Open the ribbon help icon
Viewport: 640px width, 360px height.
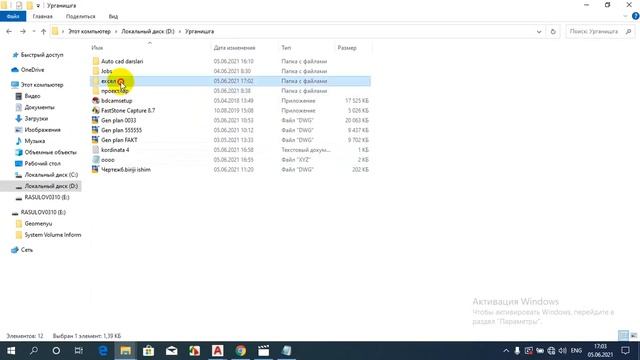tap(636, 16)
